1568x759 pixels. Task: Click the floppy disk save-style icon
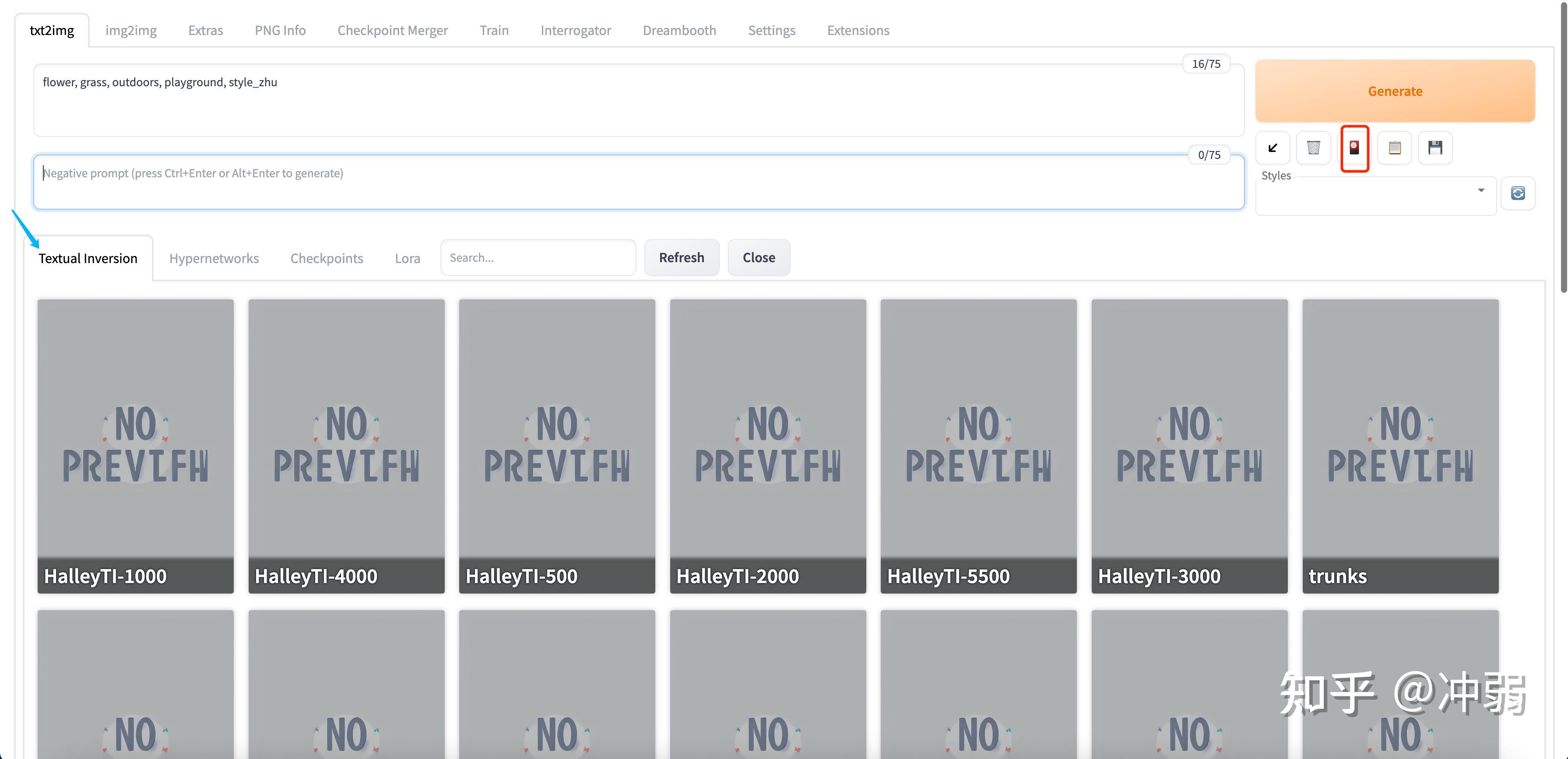coord(1434,148)
